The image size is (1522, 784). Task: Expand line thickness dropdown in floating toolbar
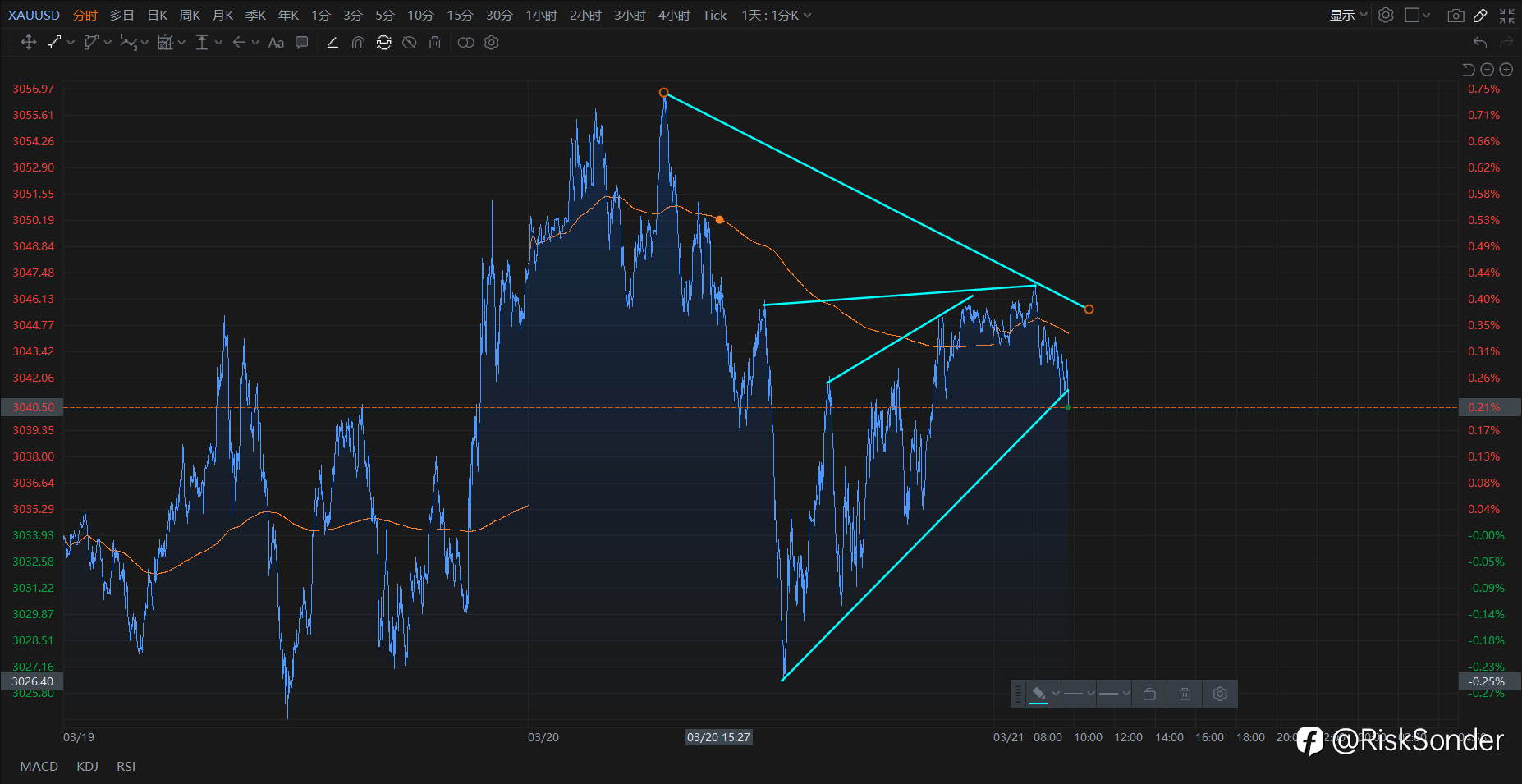click(x=1114, y=695)
